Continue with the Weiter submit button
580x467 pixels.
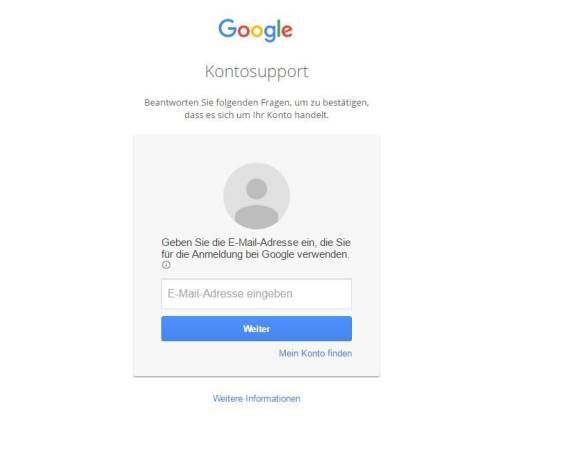[256, 328]
